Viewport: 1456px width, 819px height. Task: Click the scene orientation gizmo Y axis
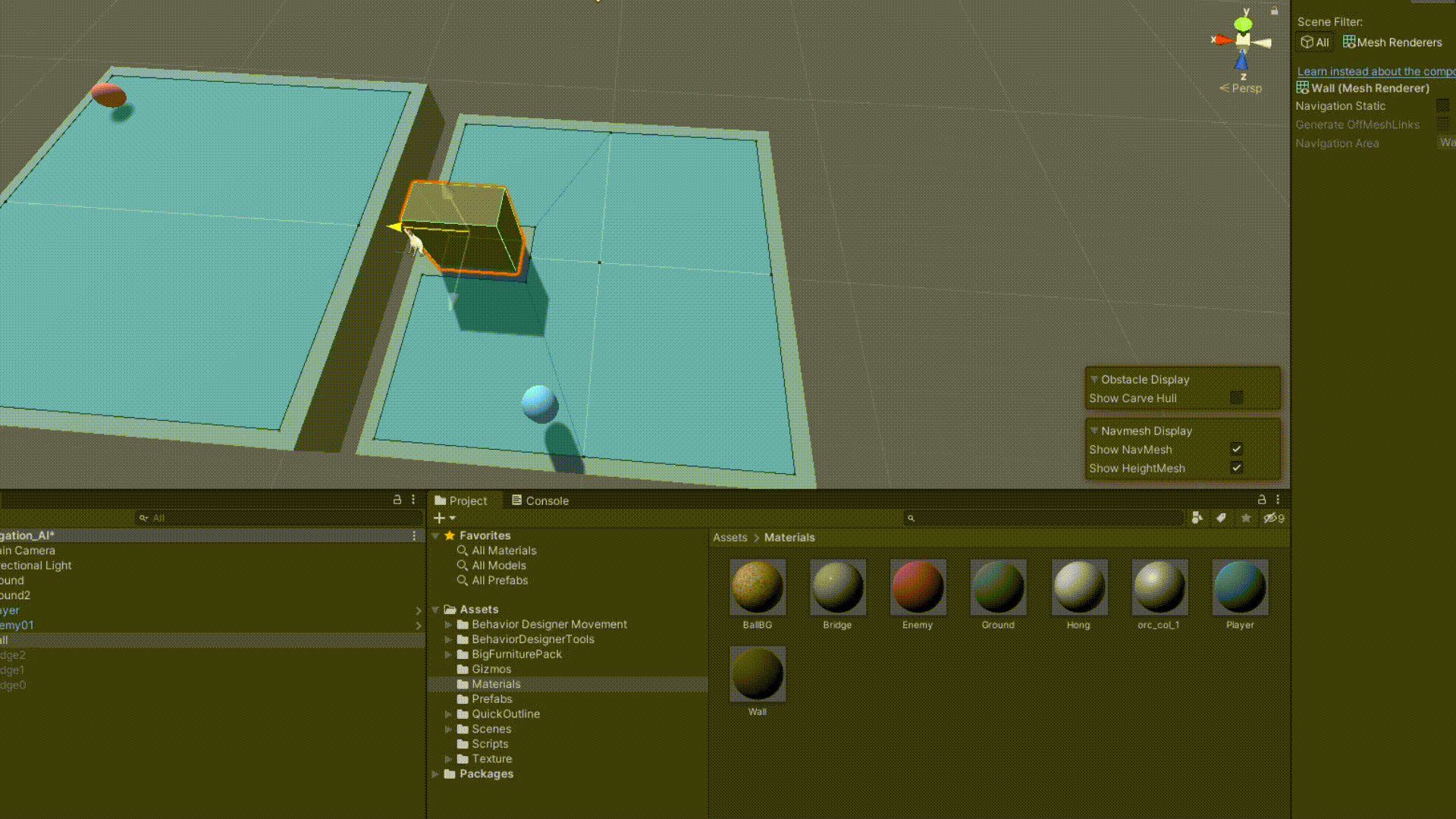pos(1243,24)
